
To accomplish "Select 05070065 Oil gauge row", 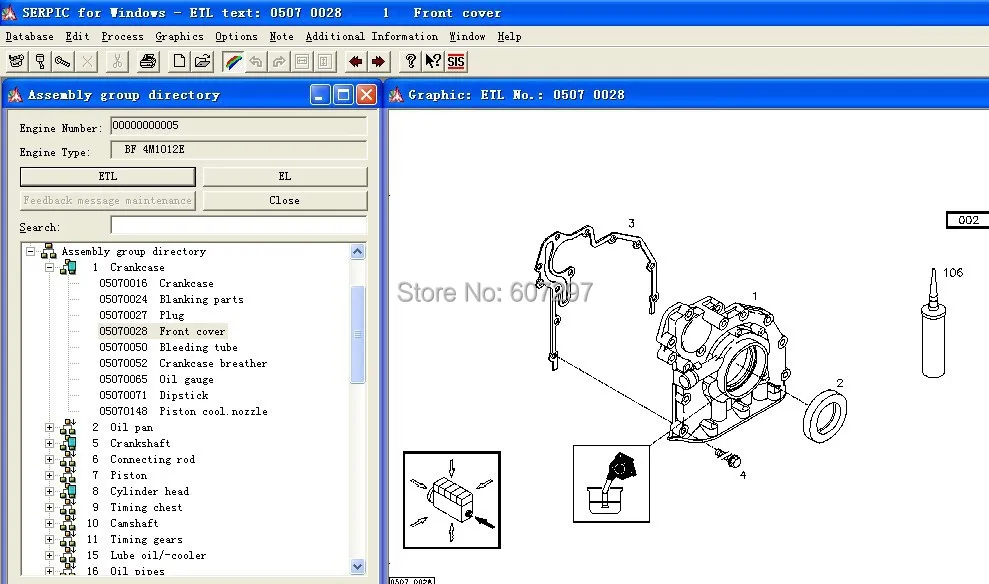I will 156,380.
